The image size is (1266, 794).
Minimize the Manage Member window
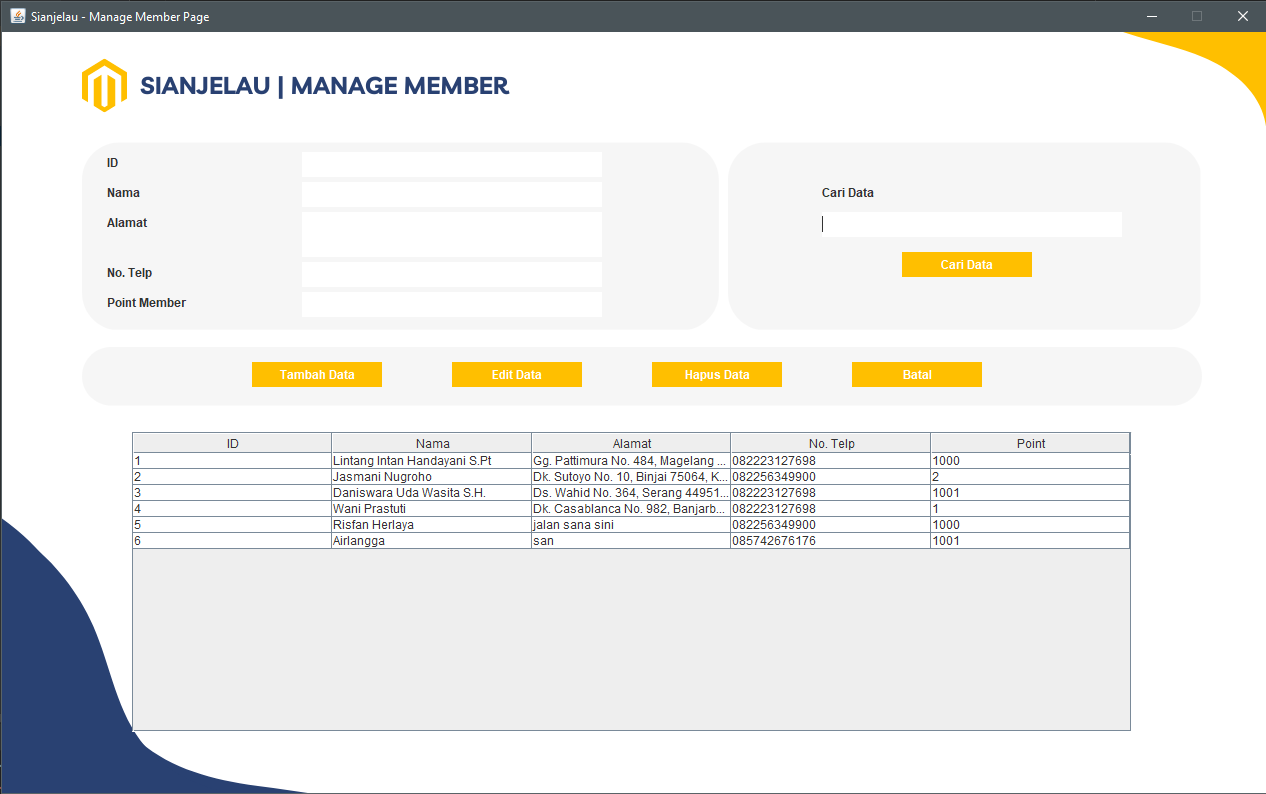pyautogui.click(x=1152, y=16)
